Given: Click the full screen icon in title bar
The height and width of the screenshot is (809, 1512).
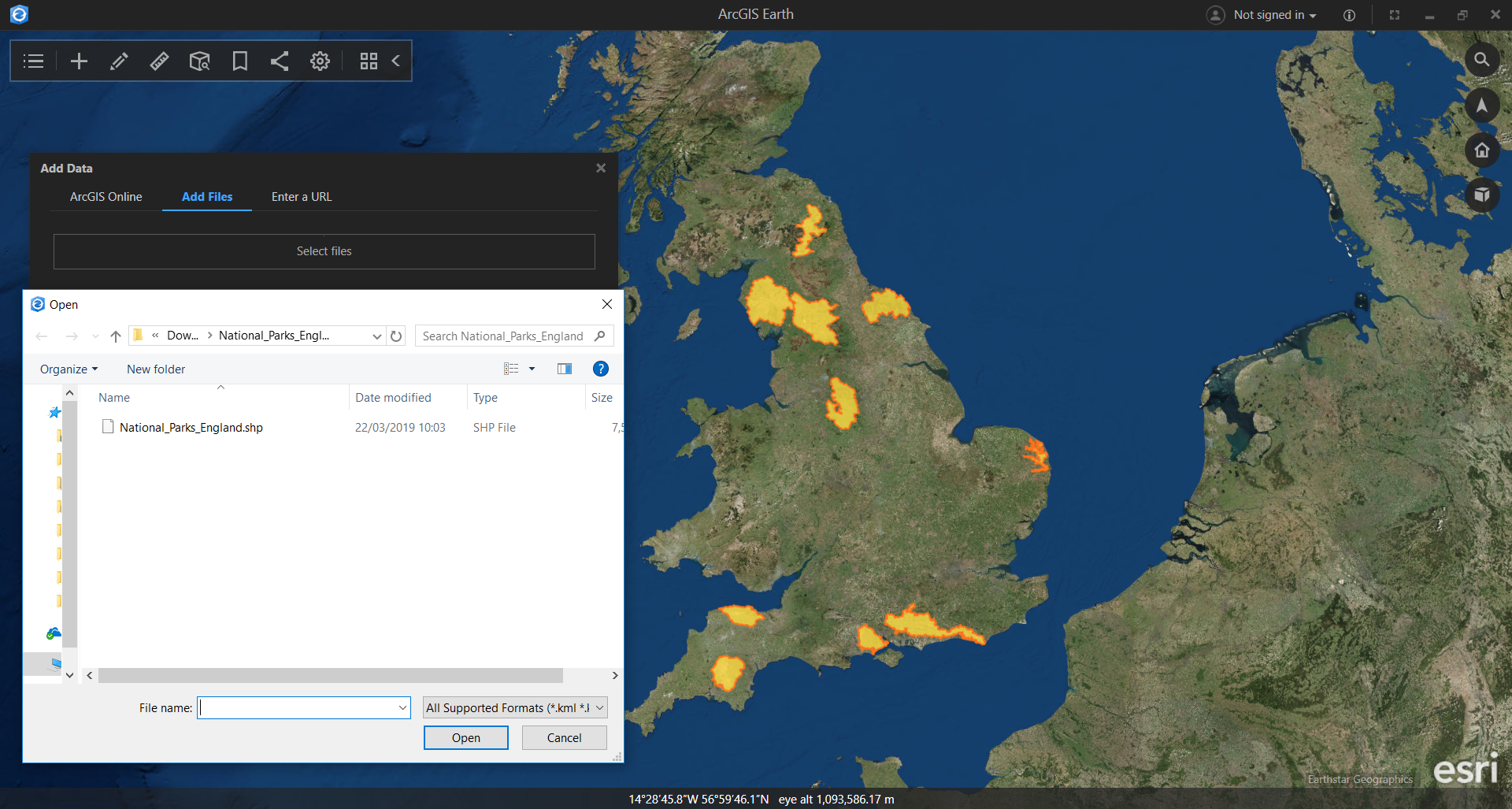Looking at the screenshot, I should tap(1395, 15).
